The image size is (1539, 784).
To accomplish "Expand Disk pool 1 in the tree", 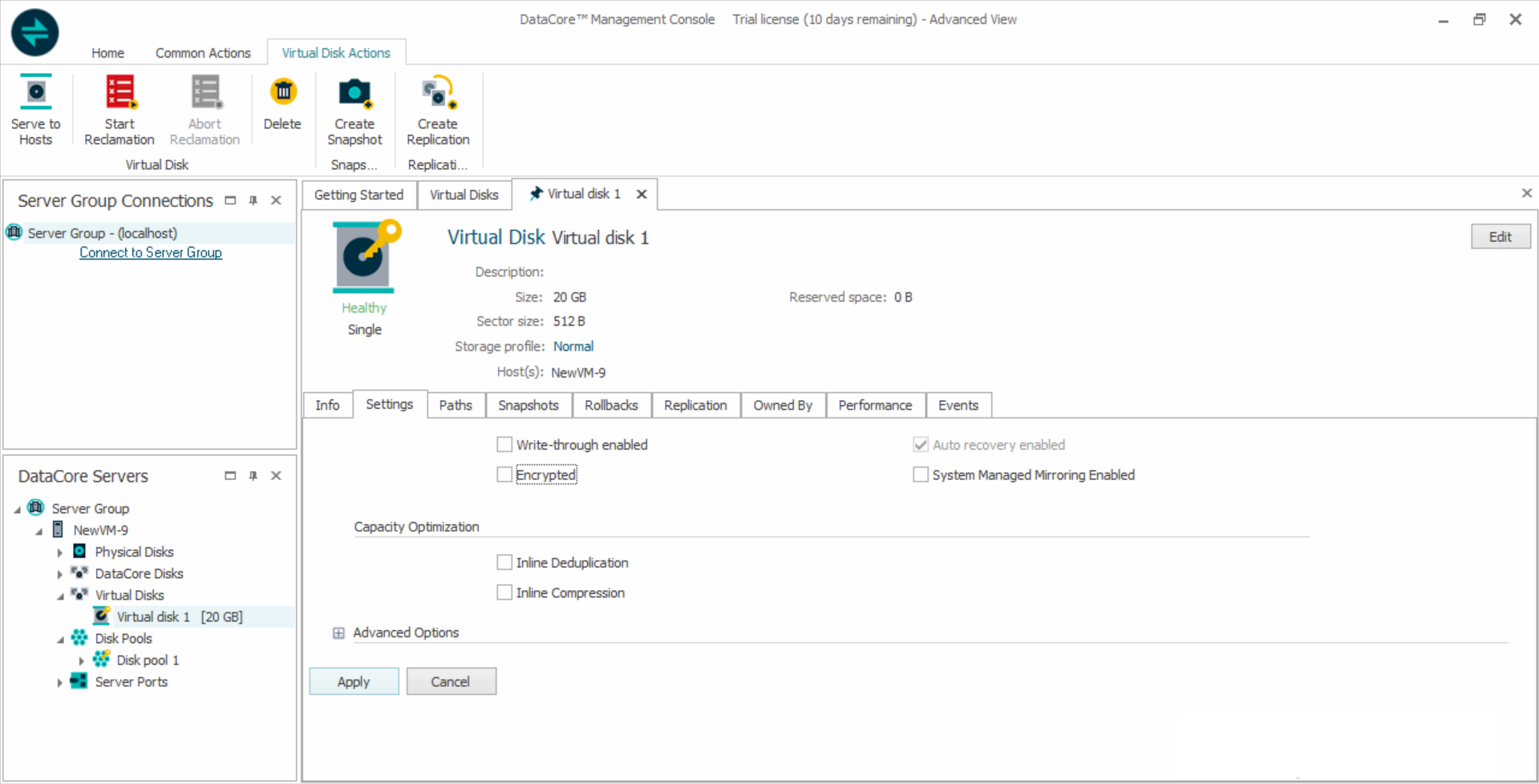I will (x=82, y=661).
